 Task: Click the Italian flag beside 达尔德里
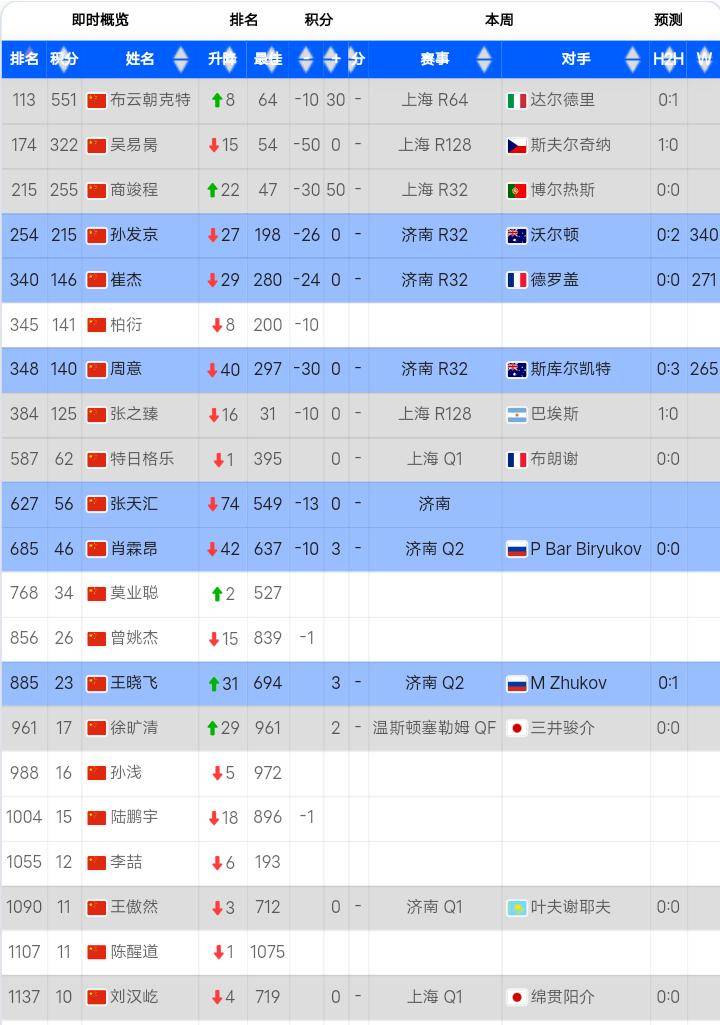click(x=516, y=100)
